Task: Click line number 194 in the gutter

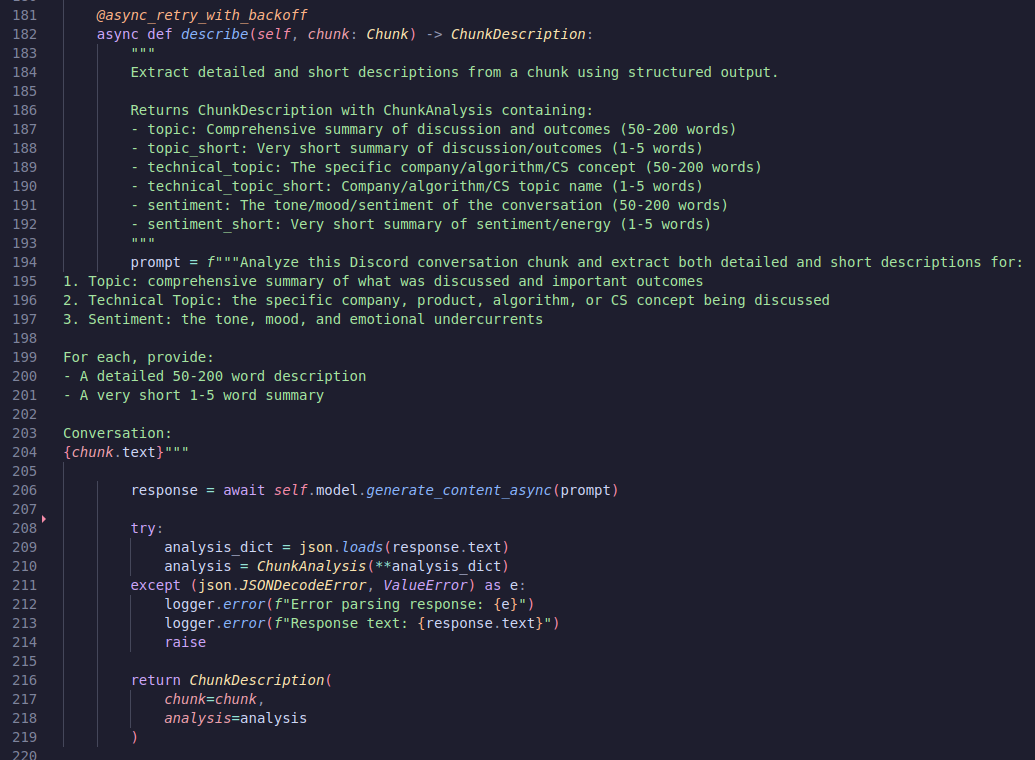Action: point(23,262)
